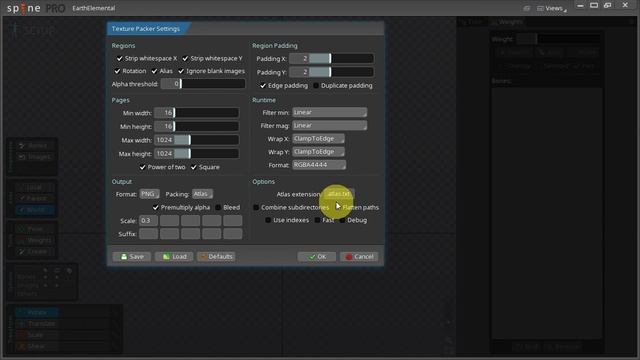Image resolution: width=640 pixels, height=360 pixels.
Task: Open the Wrap Y dropdown
Action: [318, 152]
